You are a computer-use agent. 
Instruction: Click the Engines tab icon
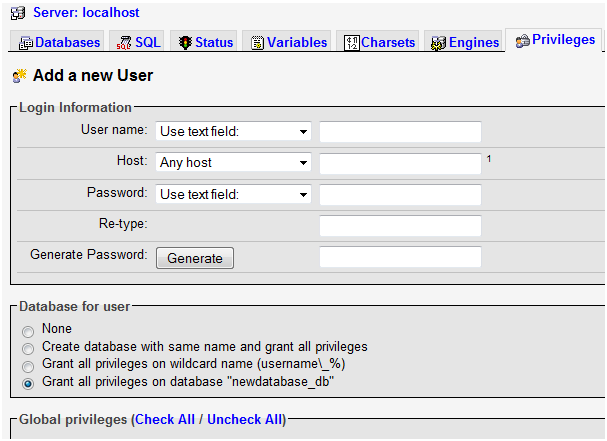tap(437, 43)
